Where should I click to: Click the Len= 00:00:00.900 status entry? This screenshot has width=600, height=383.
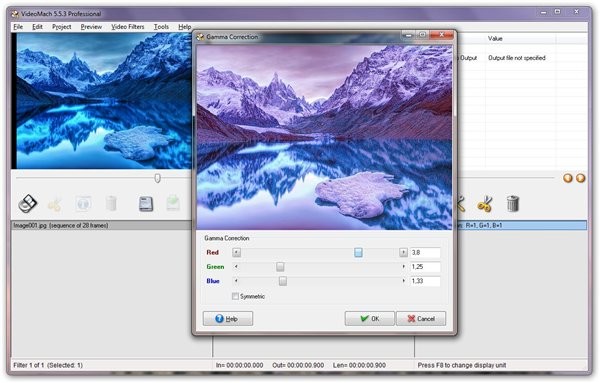click(x=359, y=365)
